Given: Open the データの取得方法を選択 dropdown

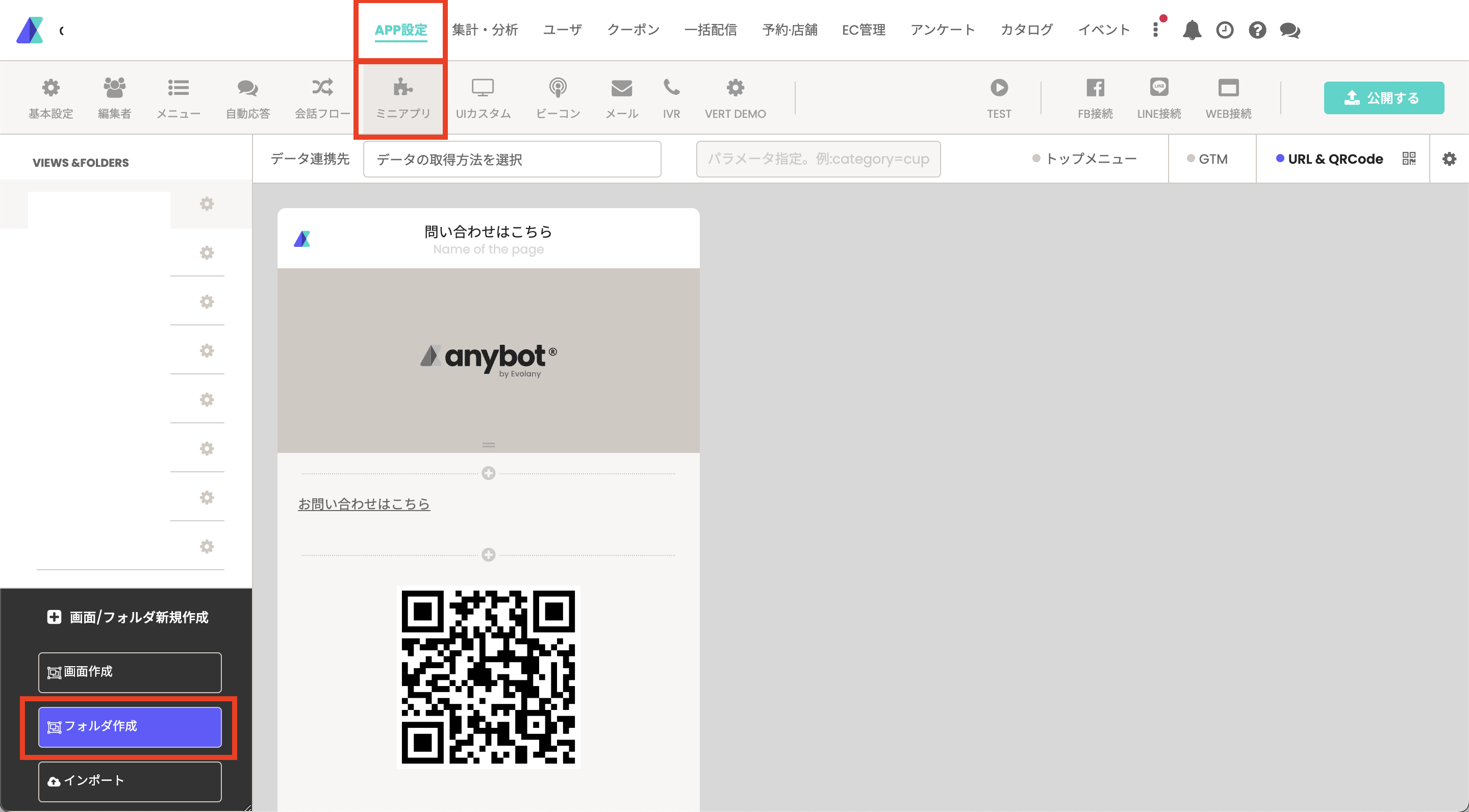Looking at the screenshot, I should [512, 159].
